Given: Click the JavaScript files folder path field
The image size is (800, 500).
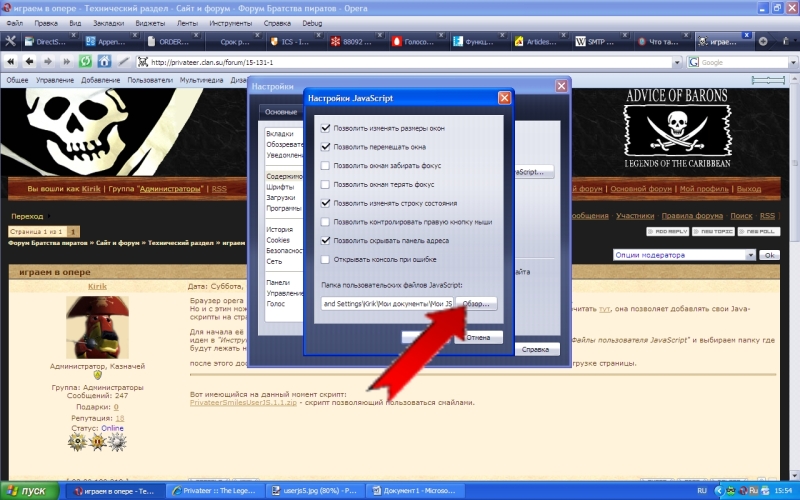Looking at the screenshot, I should click(x=387, y=304).
